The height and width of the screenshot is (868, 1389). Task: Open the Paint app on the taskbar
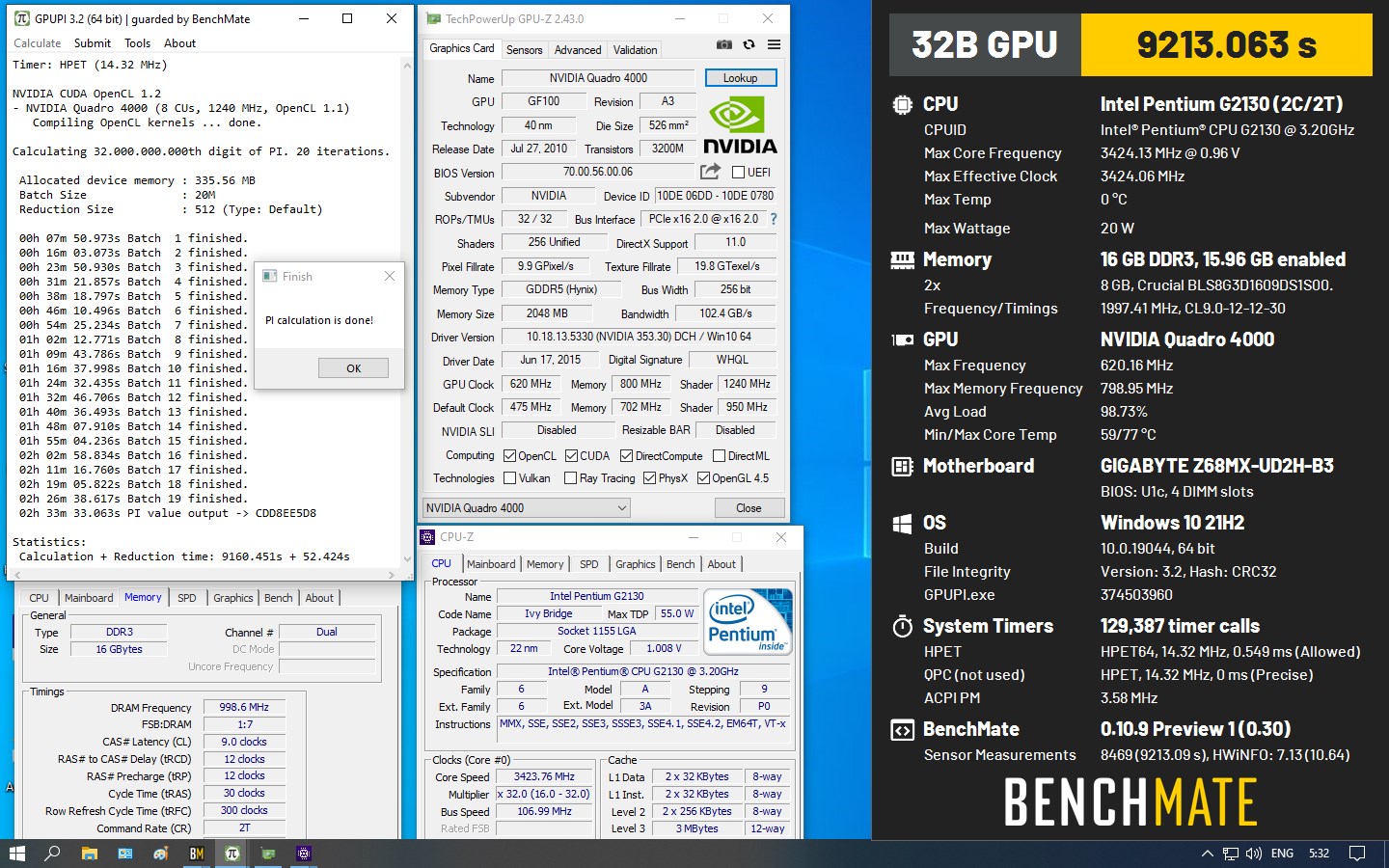click(x=160, y=854)
